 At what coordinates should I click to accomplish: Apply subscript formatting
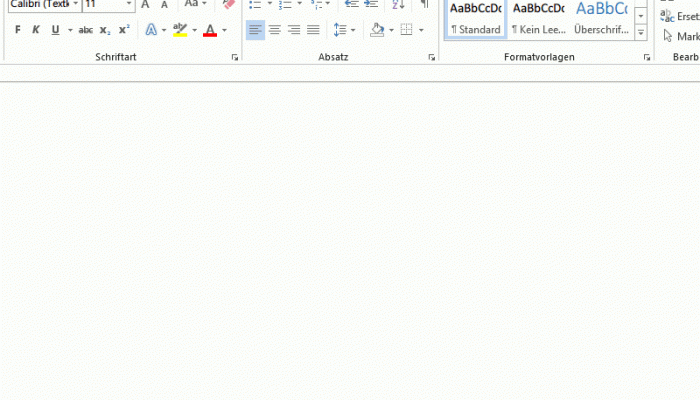pos(104,30)
